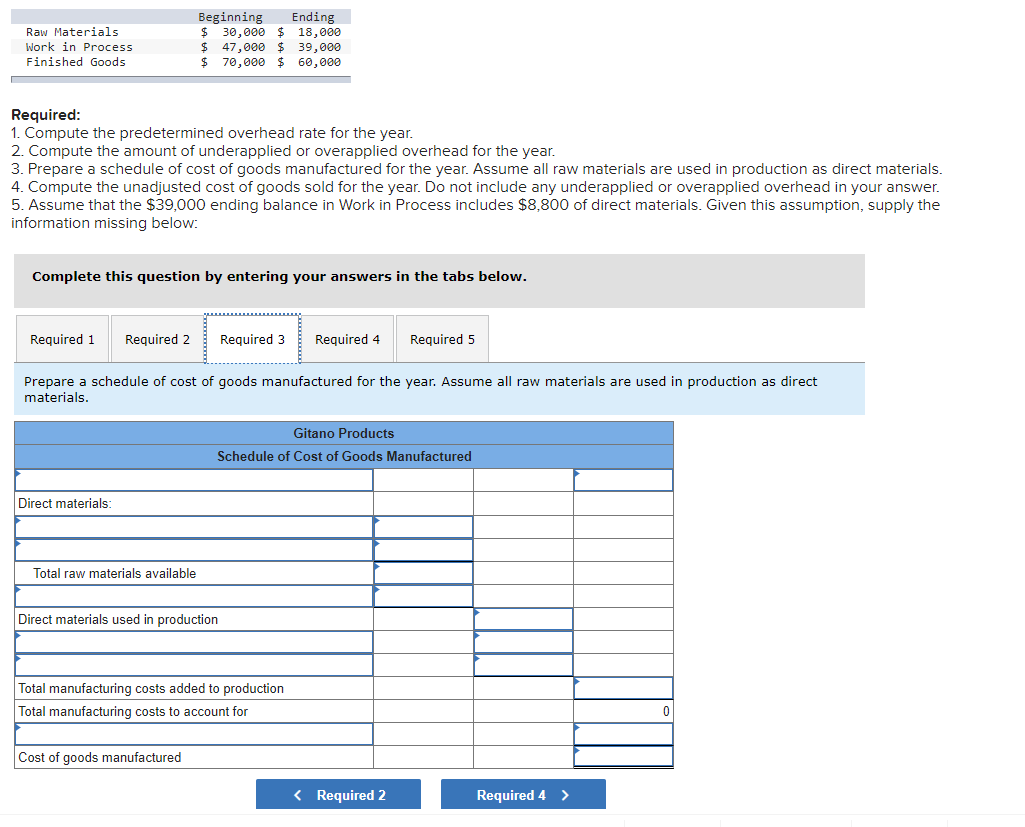Open the second label dropdown below Direct materials used

pos(194,665)
